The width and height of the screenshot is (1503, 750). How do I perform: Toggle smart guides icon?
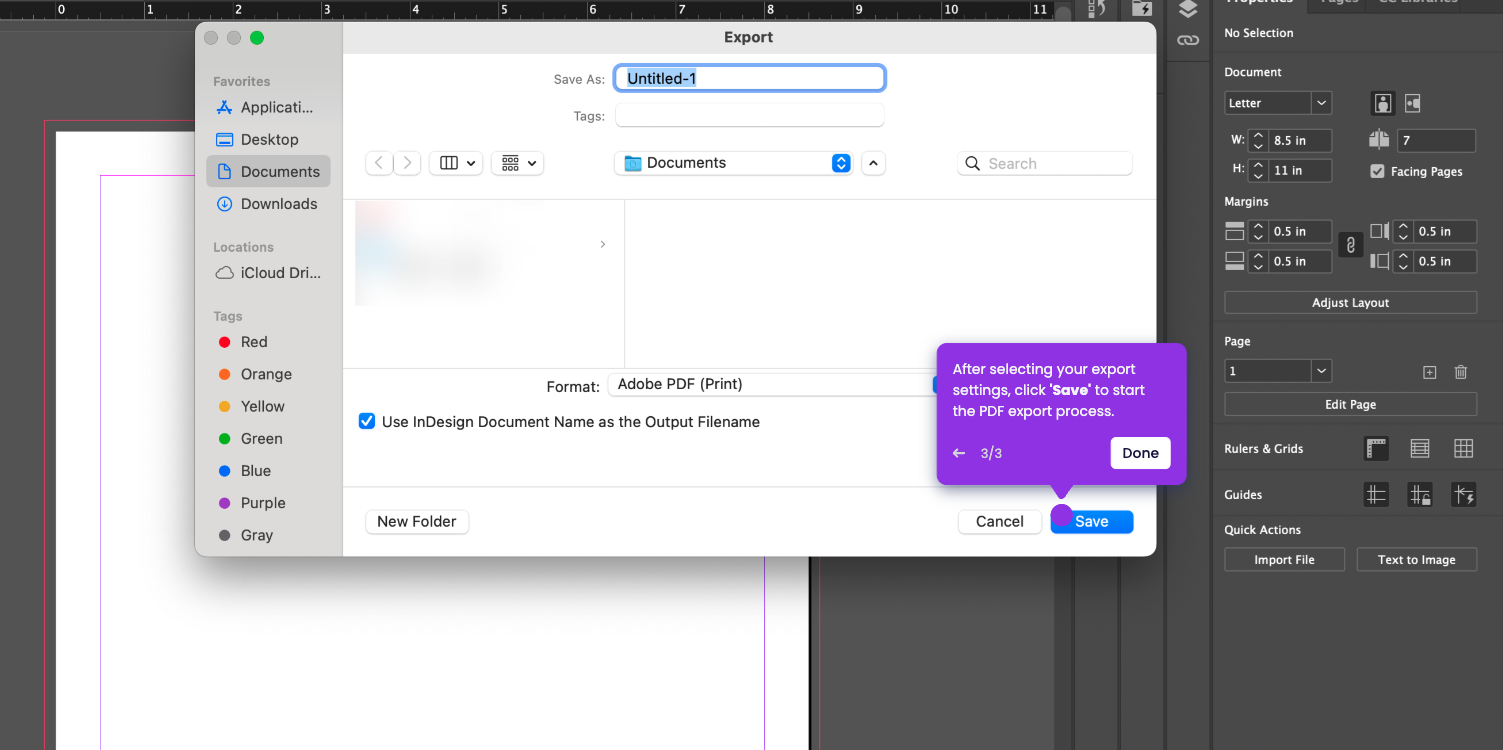(1464, 494)
